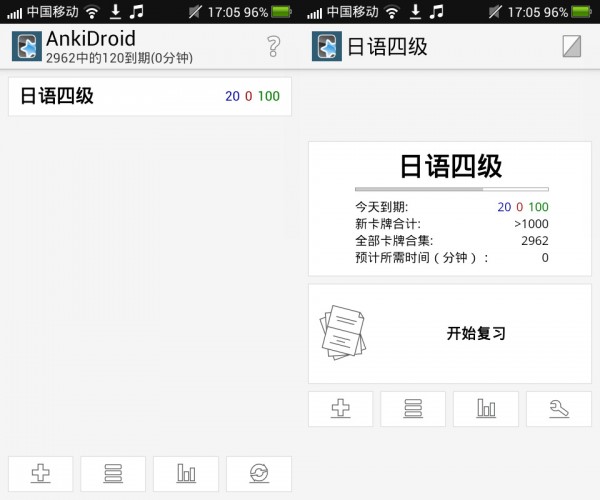Tap the 今天到期 label in deck info
The width and height of the screenshot is (600, 500).
[382, 207]
